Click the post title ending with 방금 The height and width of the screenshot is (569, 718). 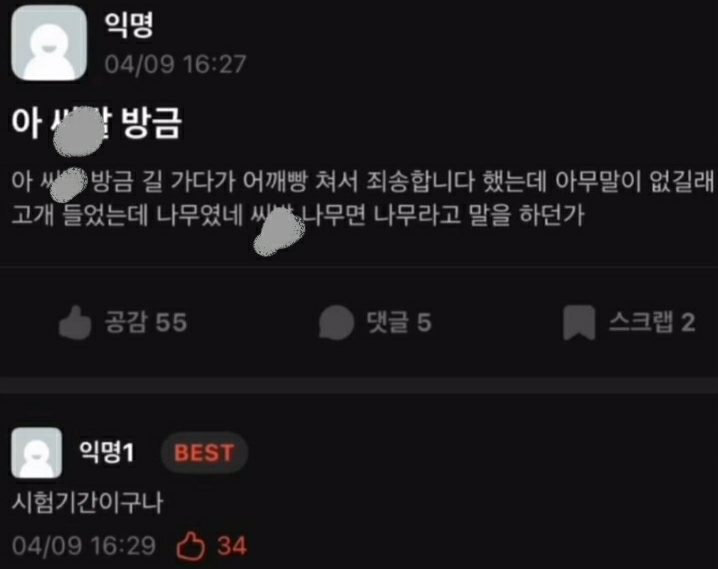[97, 123]
